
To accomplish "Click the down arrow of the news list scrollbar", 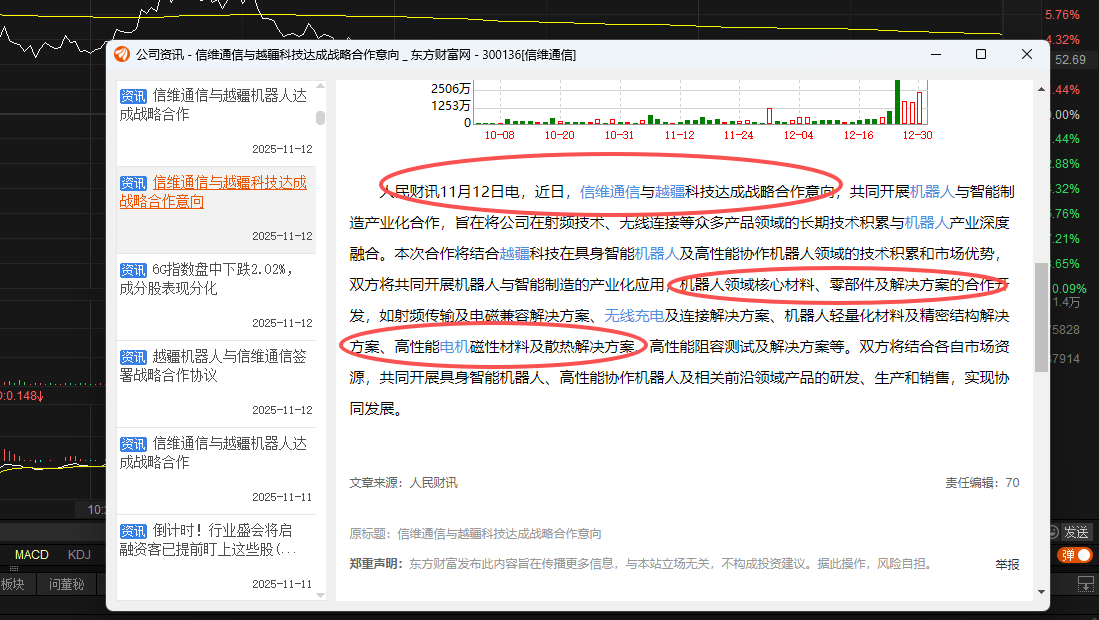I will click(321, 595).
